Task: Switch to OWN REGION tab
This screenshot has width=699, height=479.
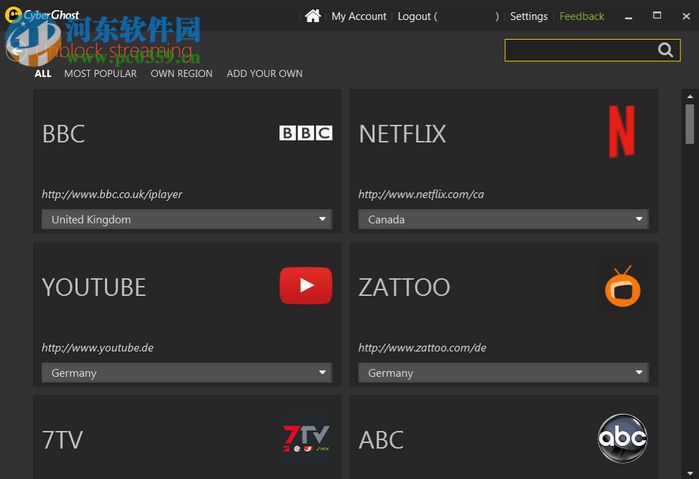Action: [181, 74]
